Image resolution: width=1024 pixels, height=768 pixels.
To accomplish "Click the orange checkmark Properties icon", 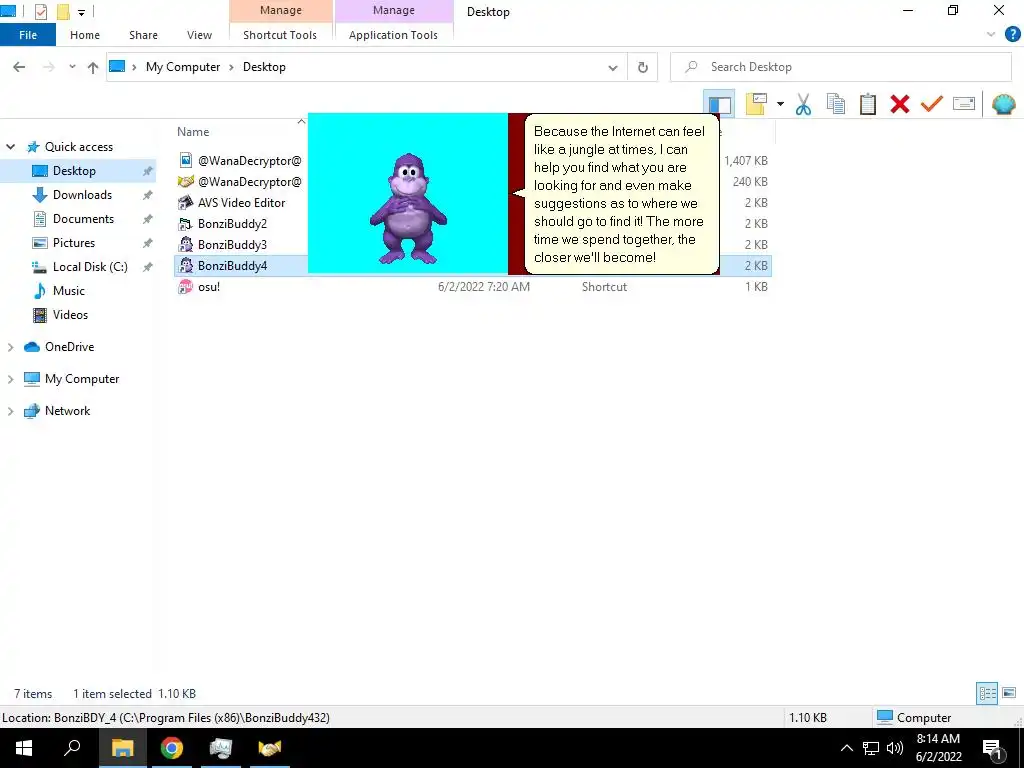I will point(932,104).
